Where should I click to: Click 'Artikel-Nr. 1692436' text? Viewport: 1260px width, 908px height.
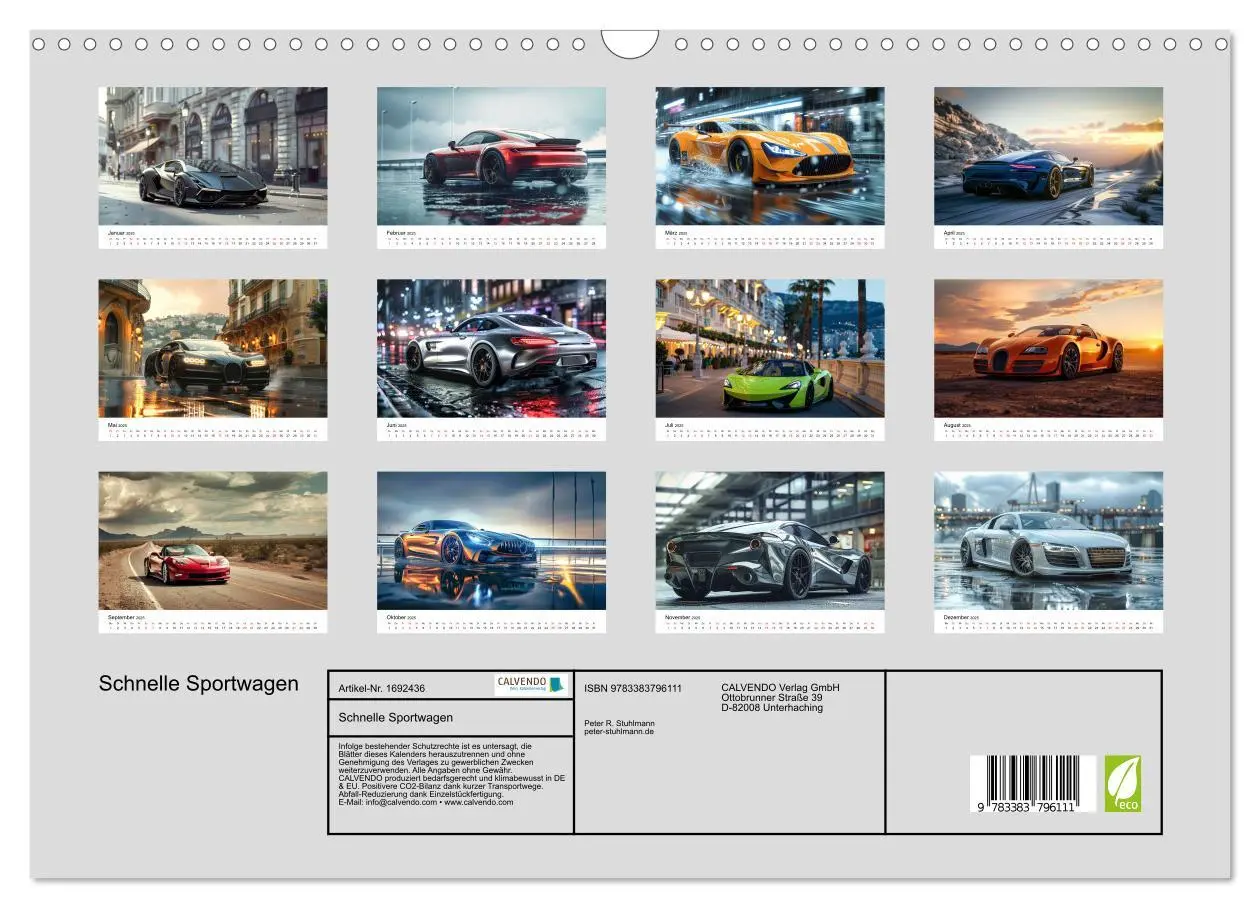pos(382,688)
